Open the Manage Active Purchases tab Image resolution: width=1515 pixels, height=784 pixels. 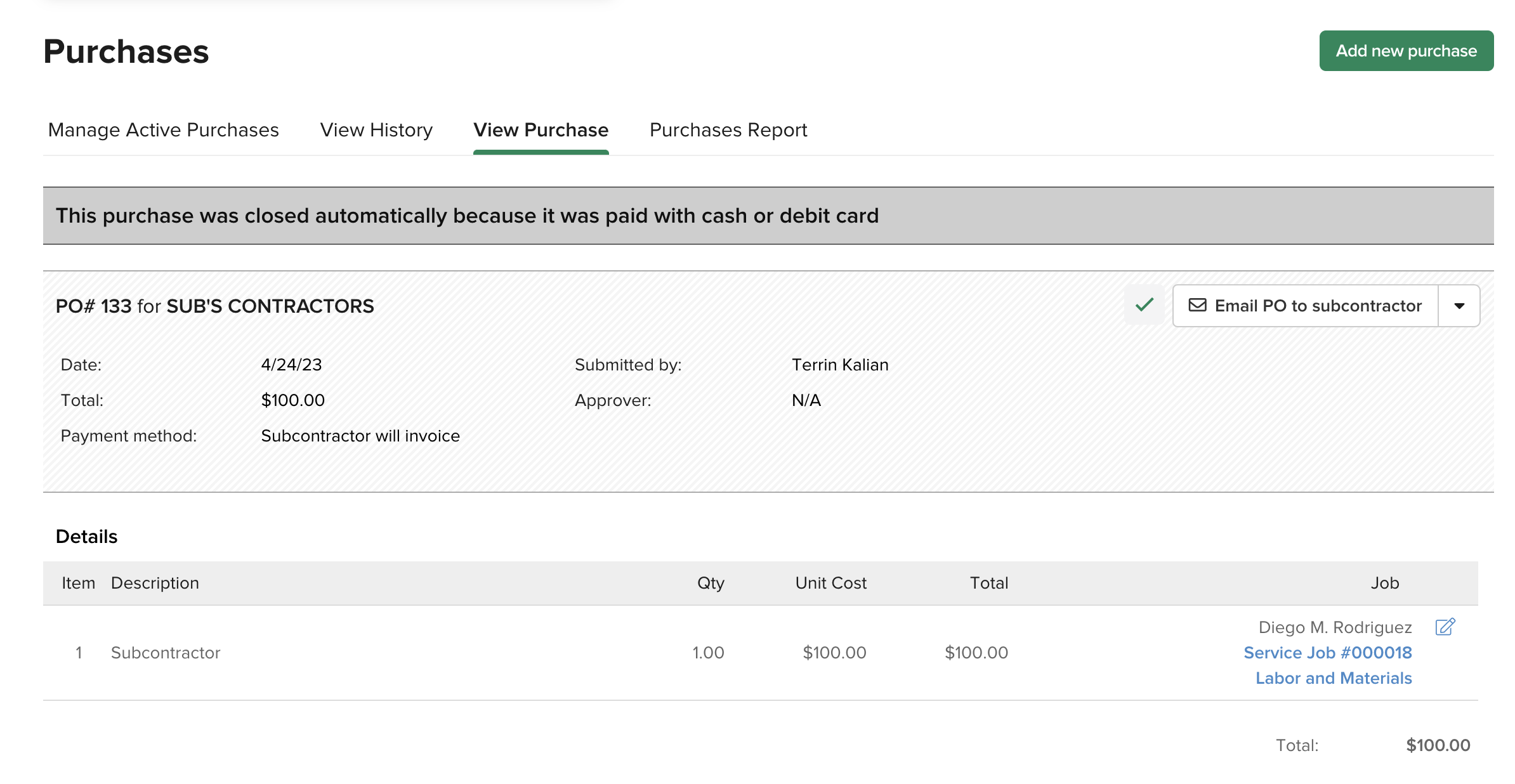163,130
